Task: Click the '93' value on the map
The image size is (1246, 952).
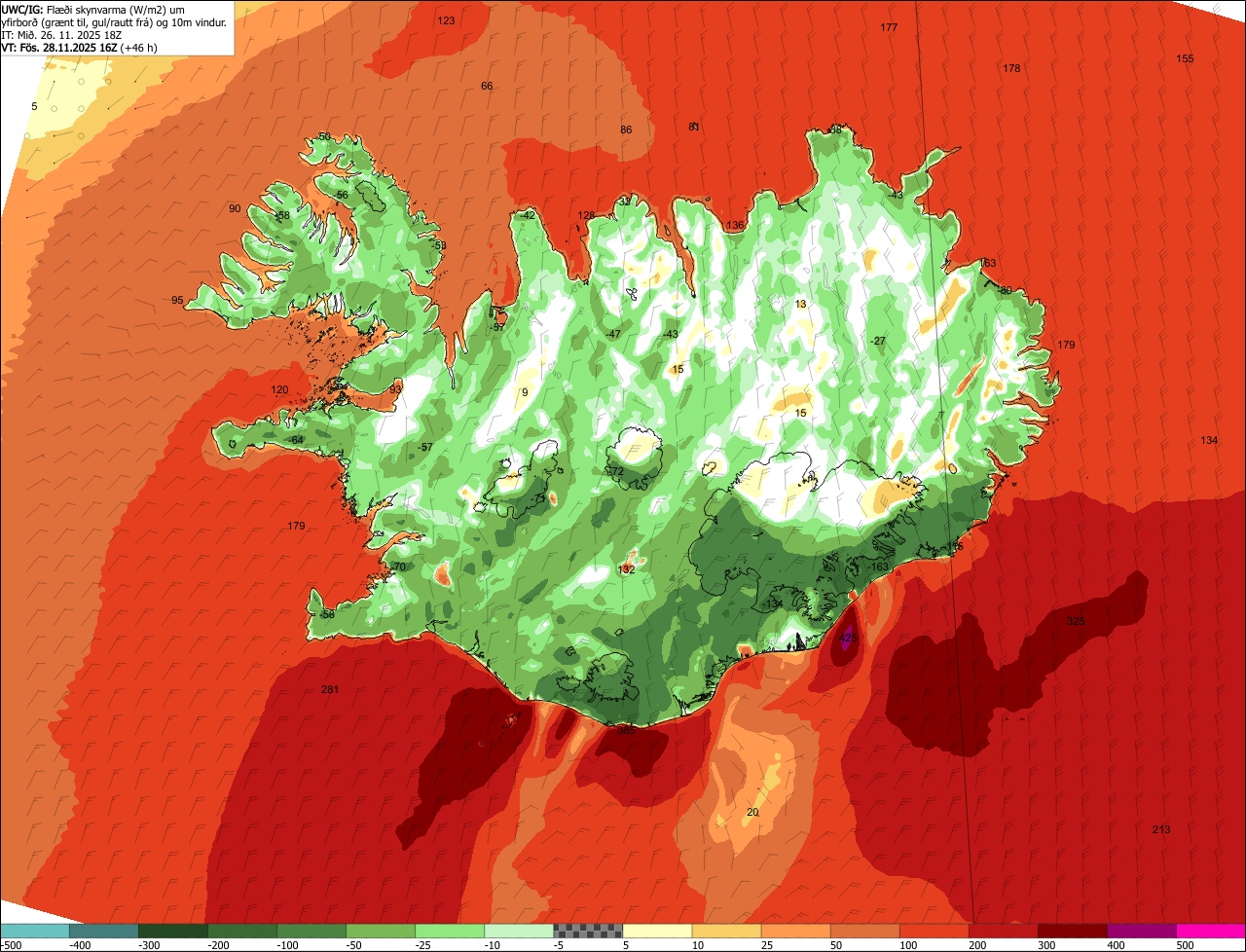Action: (395, 388)
